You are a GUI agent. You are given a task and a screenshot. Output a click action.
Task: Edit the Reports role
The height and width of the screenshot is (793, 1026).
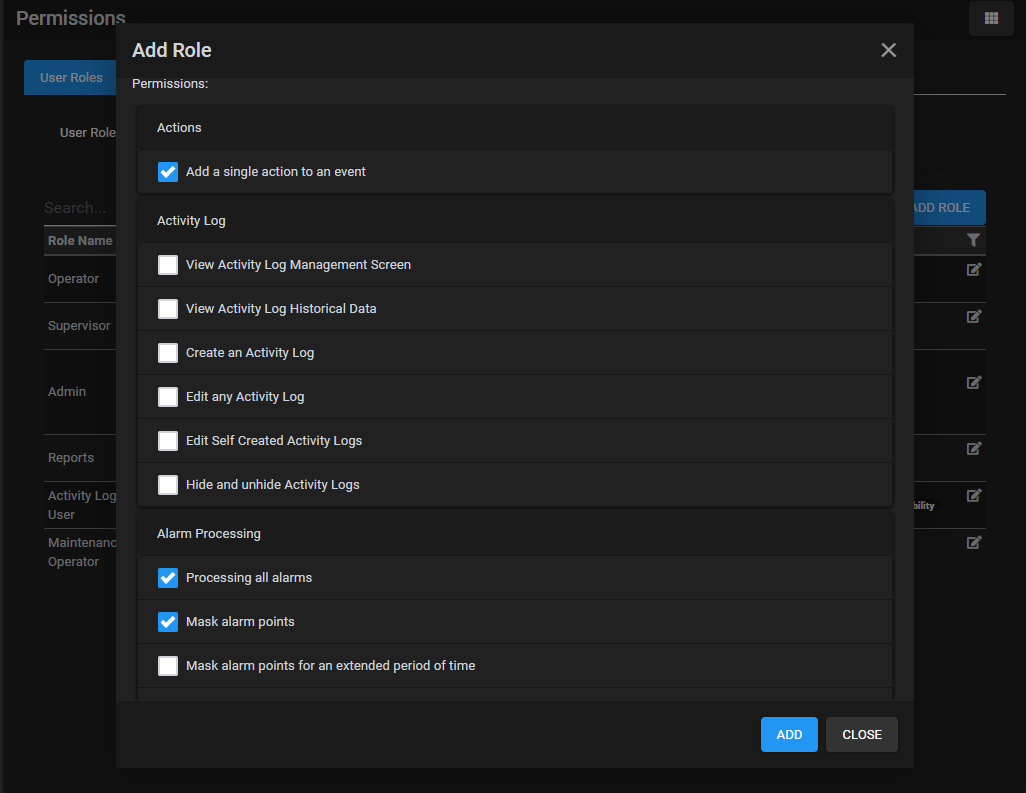tap(974, 449)
